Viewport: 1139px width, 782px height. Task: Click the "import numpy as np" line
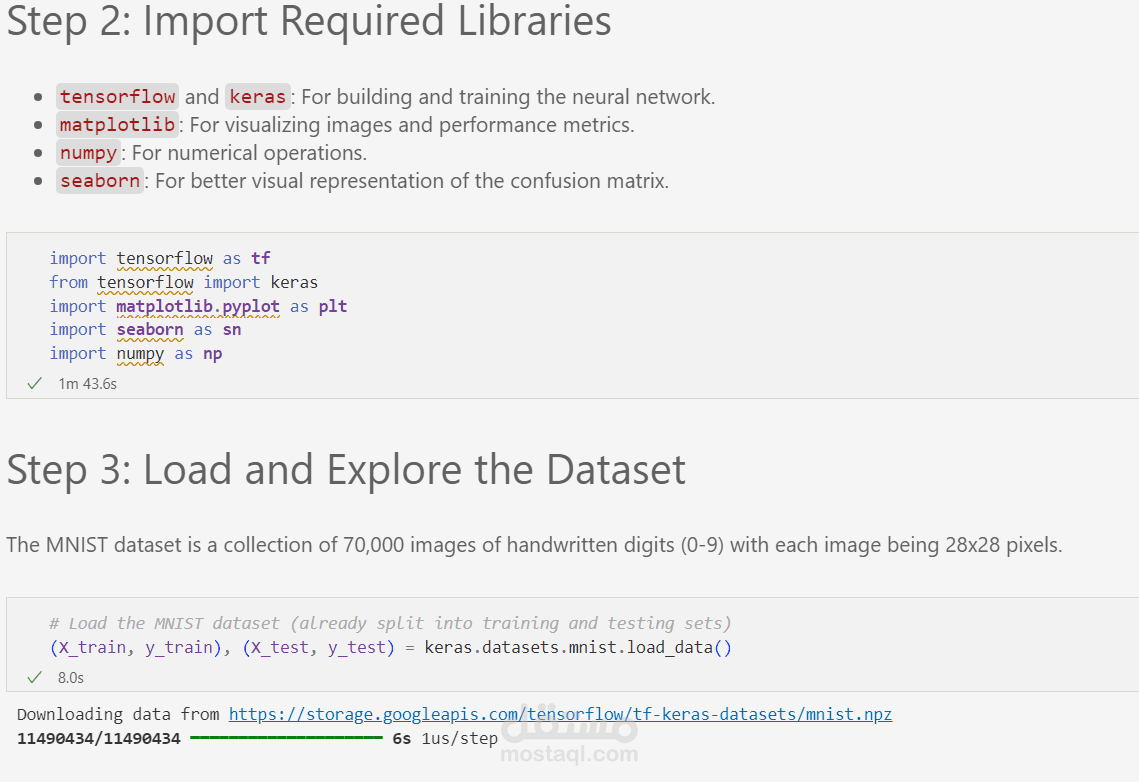(x=136, y=354)
